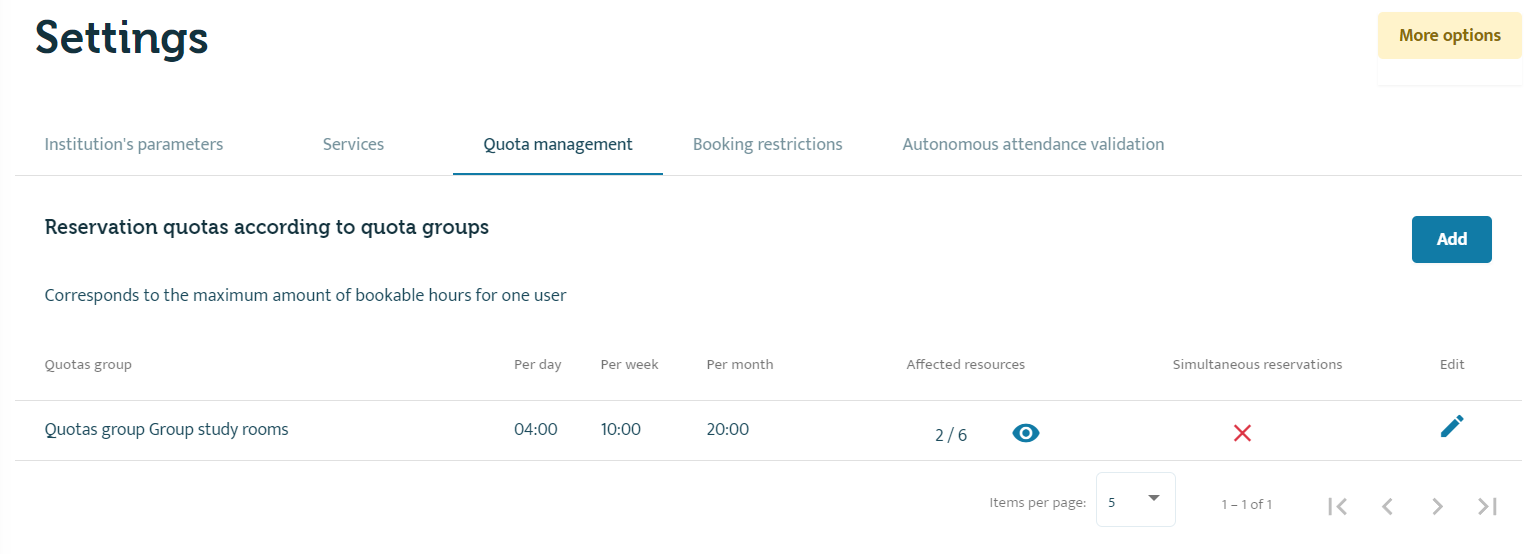Open Autonomous attendance validation tab
Viewport: 1540px width, 554px height.
pyautogui.click(x=1033, y=144)
